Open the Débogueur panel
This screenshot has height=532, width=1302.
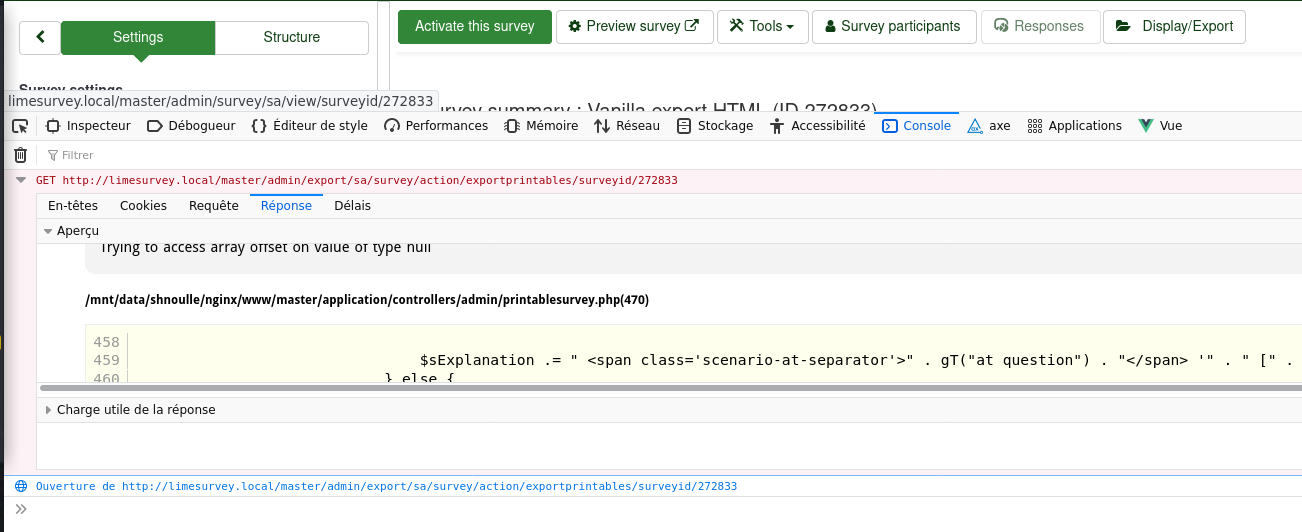190,126
